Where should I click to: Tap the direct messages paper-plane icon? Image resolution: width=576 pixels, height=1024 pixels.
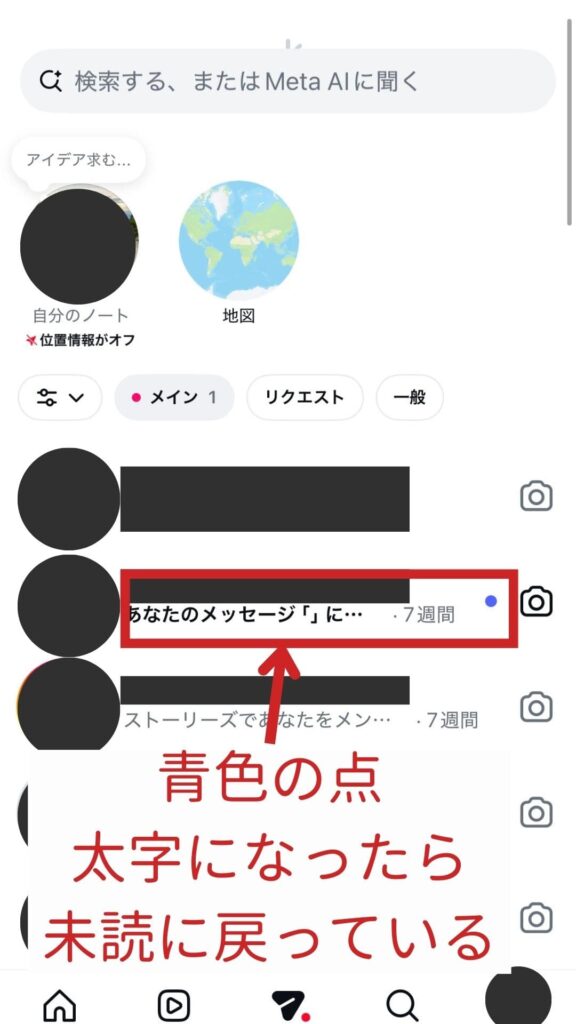pos(289,1004)
